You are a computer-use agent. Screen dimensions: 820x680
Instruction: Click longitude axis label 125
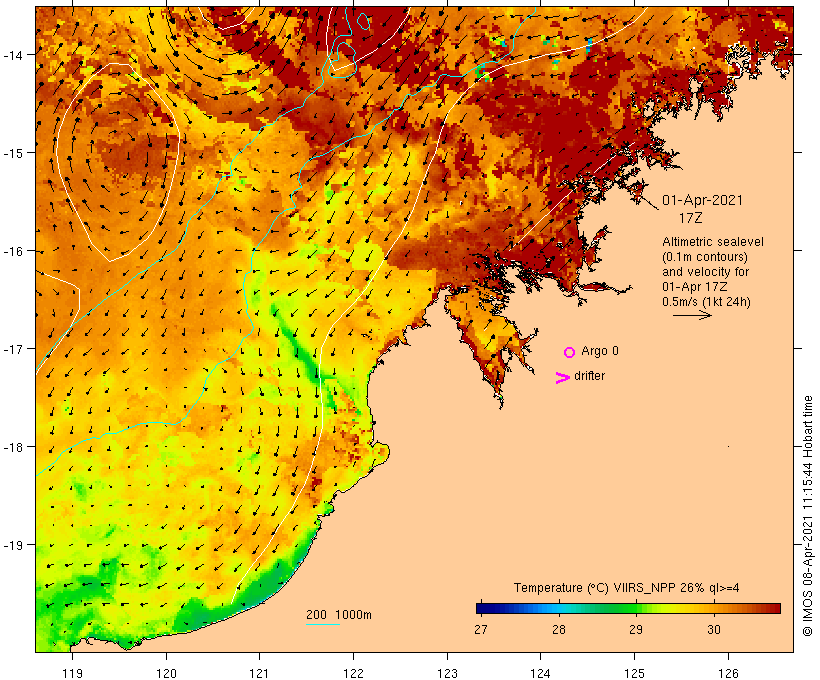pyautogui.click(x=634, y=673)
